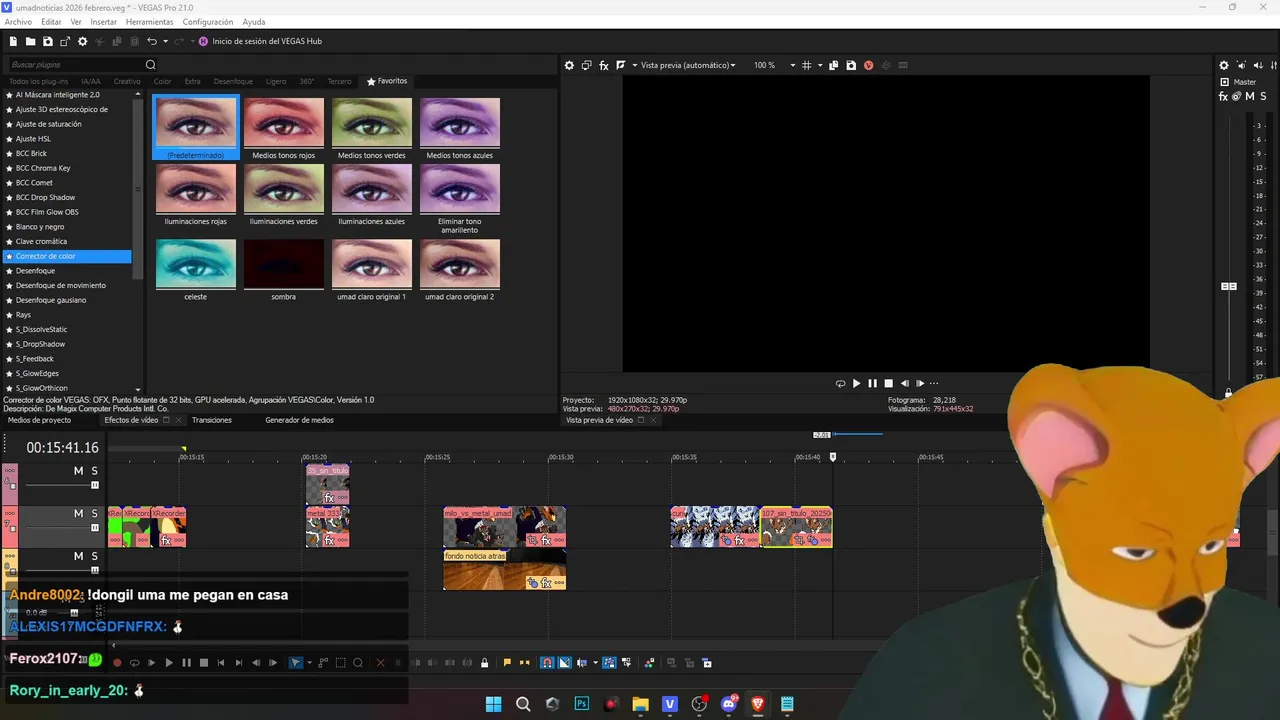This screenshot has height=720, width=1280.
Task: Open preview properties gear icon
Action: click(569, 65)
